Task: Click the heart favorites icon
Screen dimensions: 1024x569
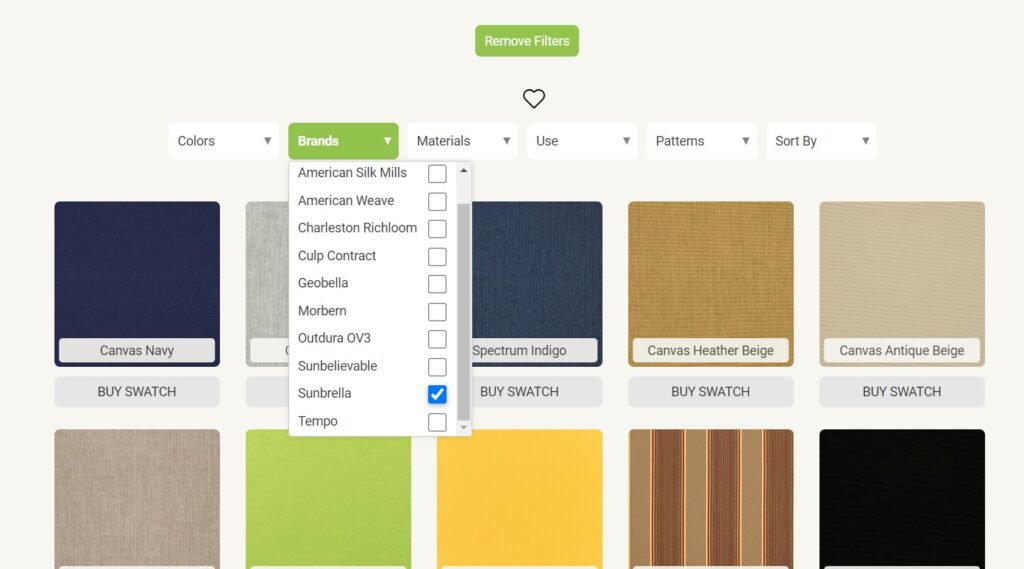Action: pyautogui.click(x=534, y=98)
